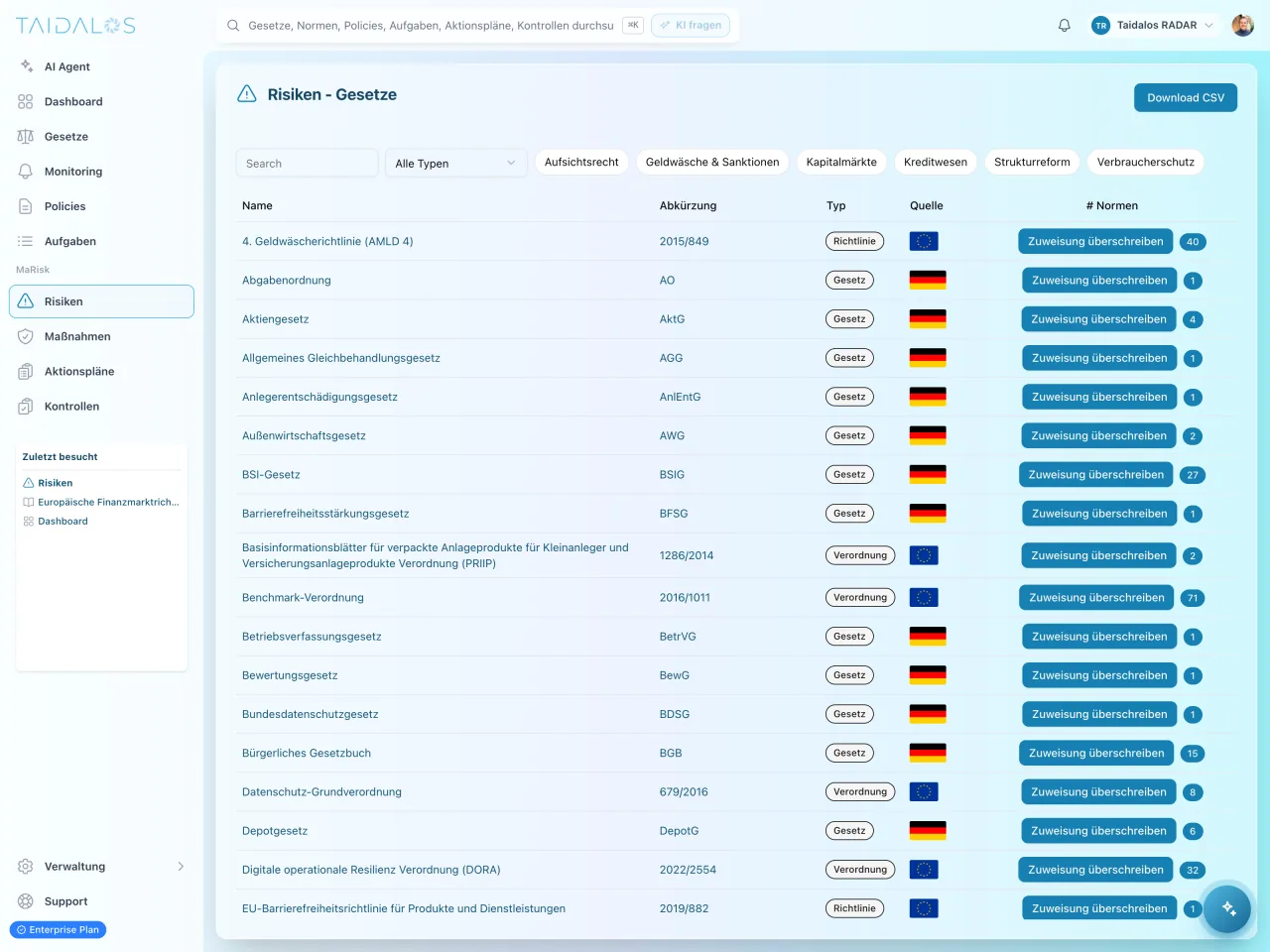The width and height of the screenshot is (1270, 952).
Task: Overwrite assignment for Aktiengesetz
Action: [1098, 319]
